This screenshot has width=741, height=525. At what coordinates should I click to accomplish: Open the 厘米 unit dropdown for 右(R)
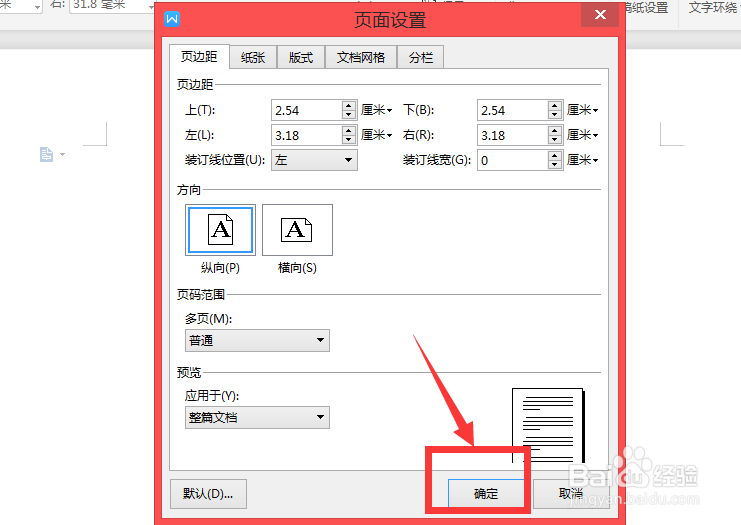(583, 135)
